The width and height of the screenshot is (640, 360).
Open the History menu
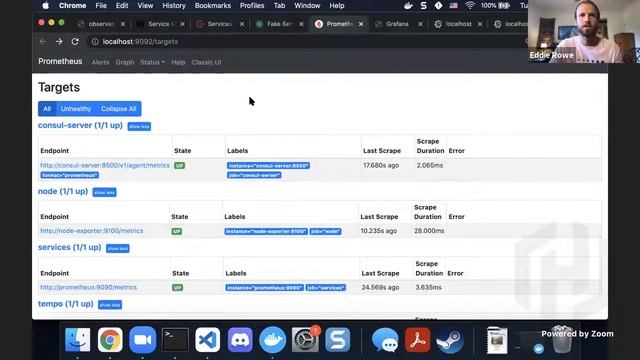tap(174, 6)
